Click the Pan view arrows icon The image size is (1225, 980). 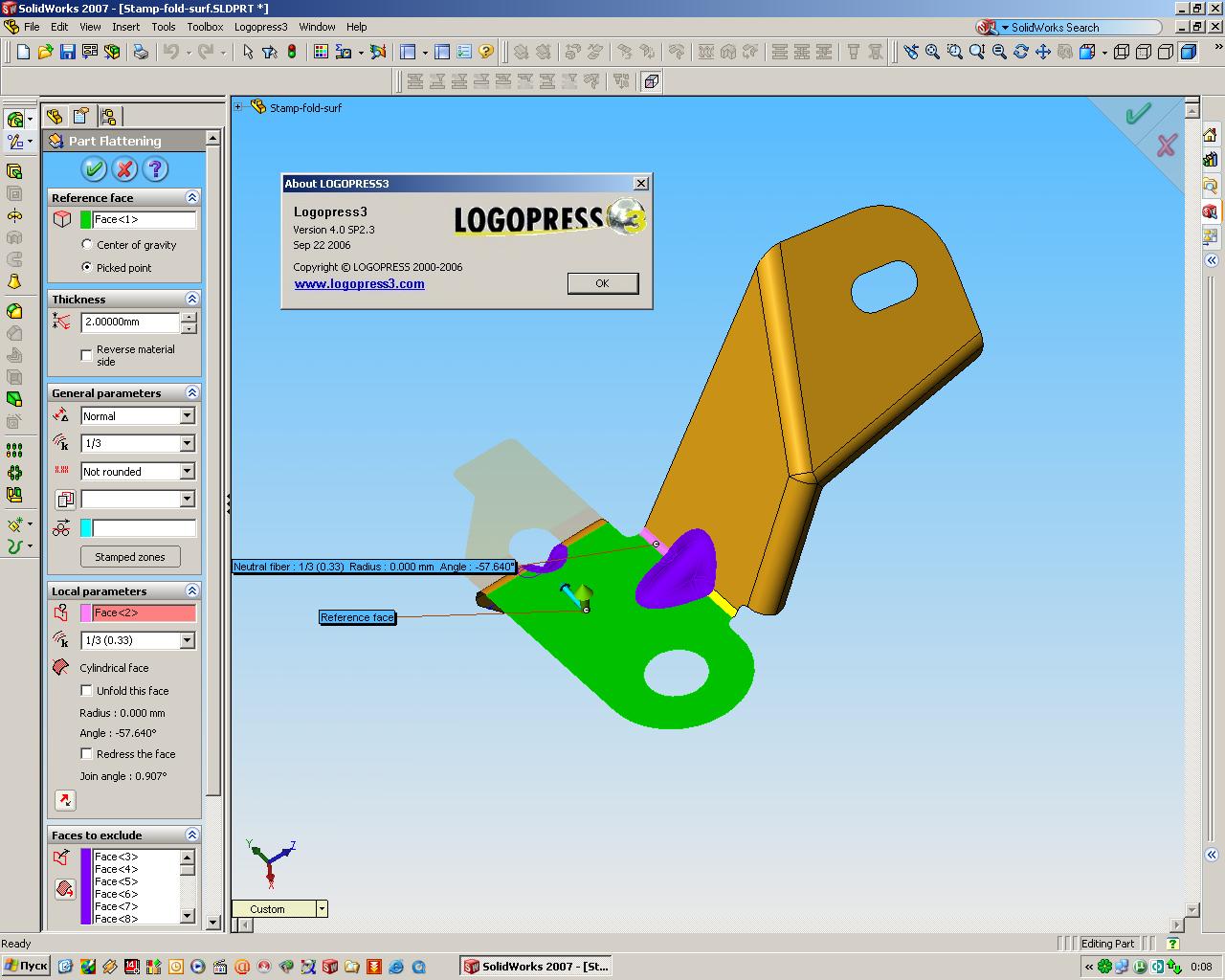(1043, 52)
